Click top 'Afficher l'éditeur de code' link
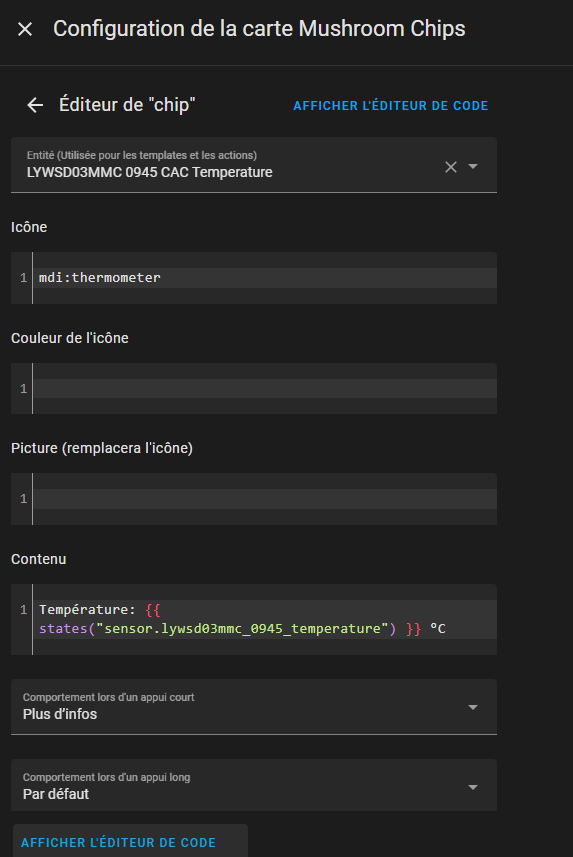The height and width of the screenshot is (857, 573). pos(390,105)
